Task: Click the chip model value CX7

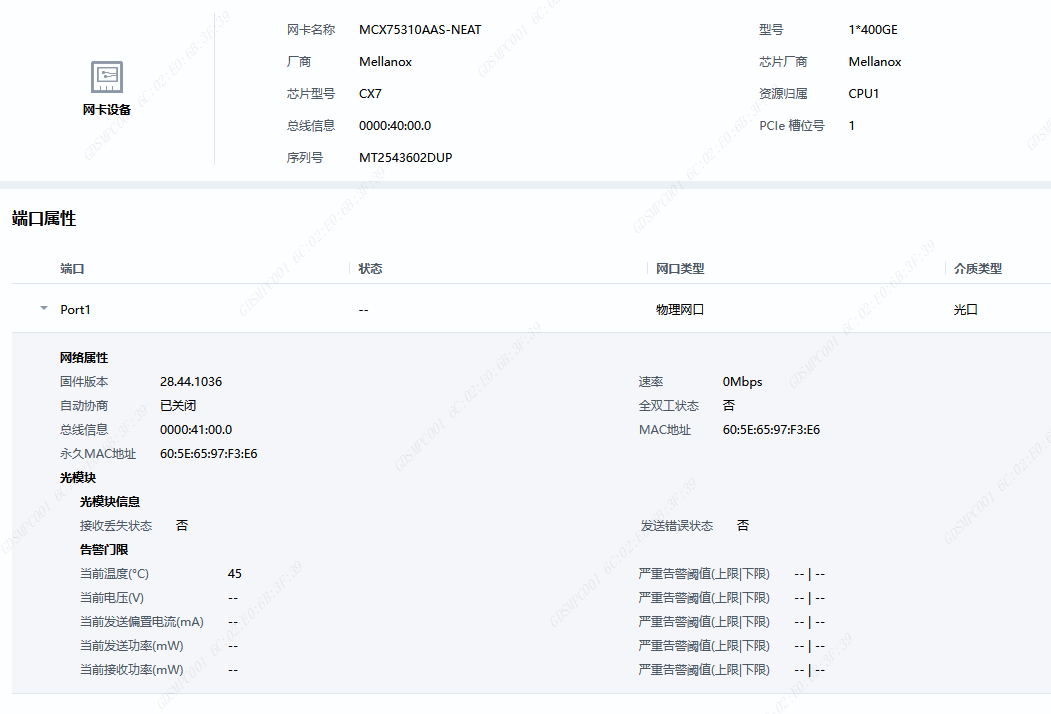Action: click(x=370, y=94)
